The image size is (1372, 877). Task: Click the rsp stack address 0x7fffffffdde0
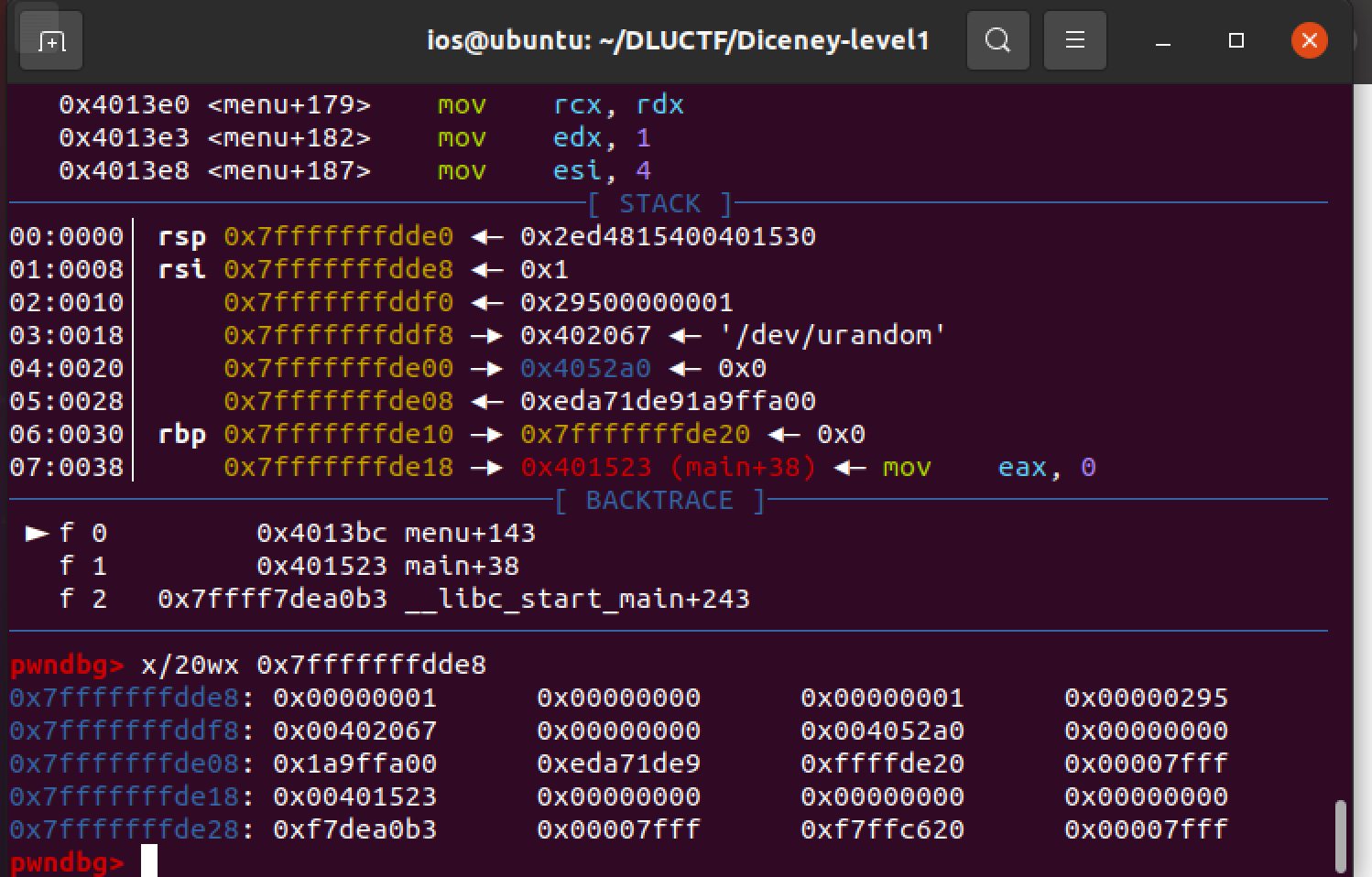[338, 236]
